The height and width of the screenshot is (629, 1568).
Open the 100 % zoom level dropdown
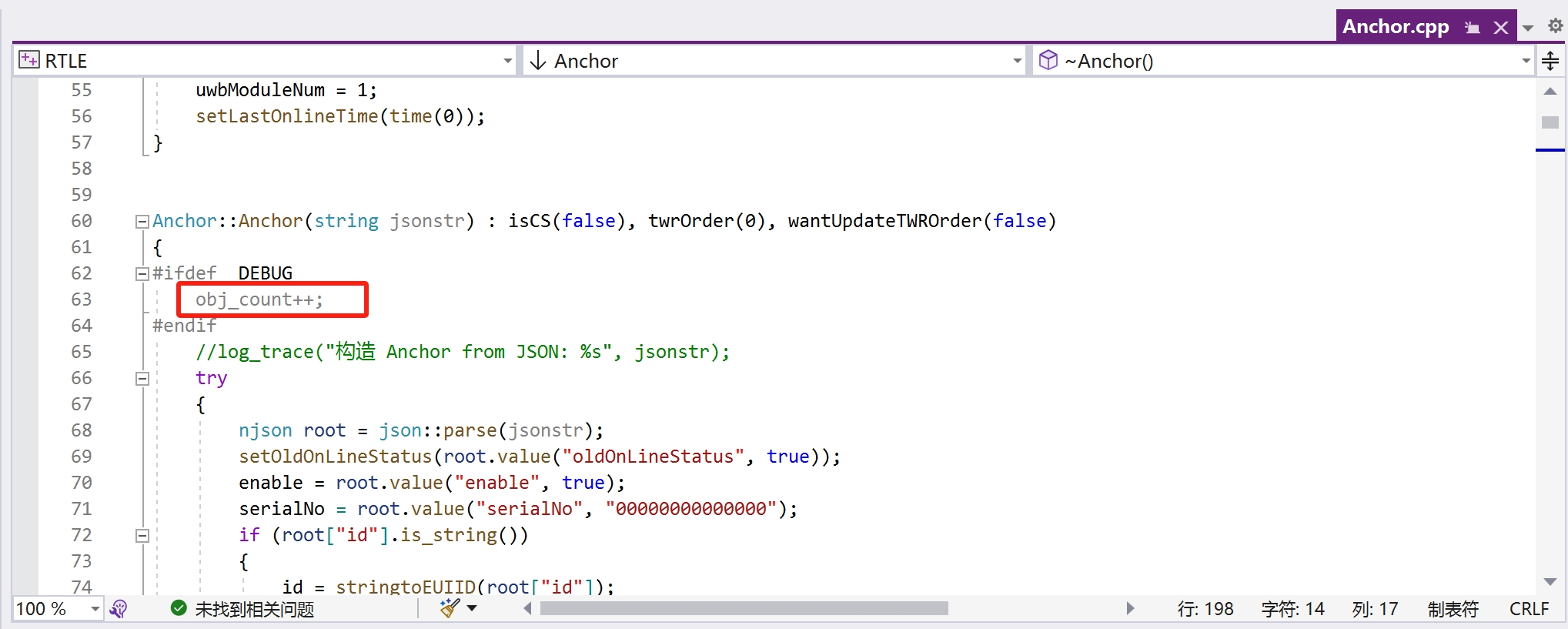pos(95,609)
